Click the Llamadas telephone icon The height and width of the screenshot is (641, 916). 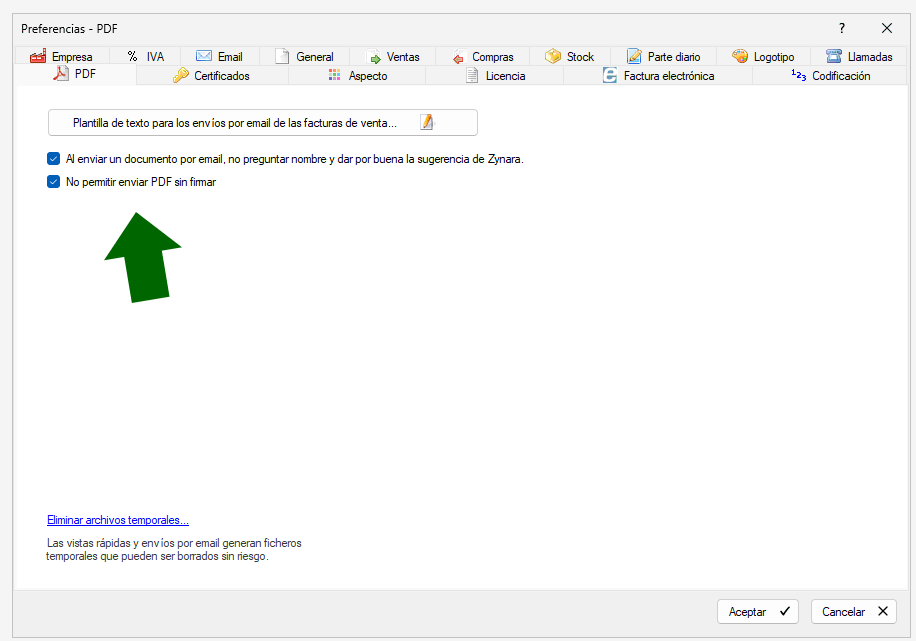click(834, 57)
